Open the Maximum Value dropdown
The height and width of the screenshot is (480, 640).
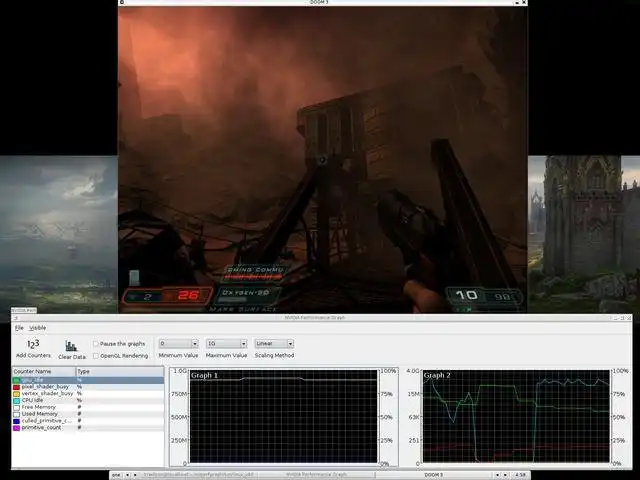227,344
